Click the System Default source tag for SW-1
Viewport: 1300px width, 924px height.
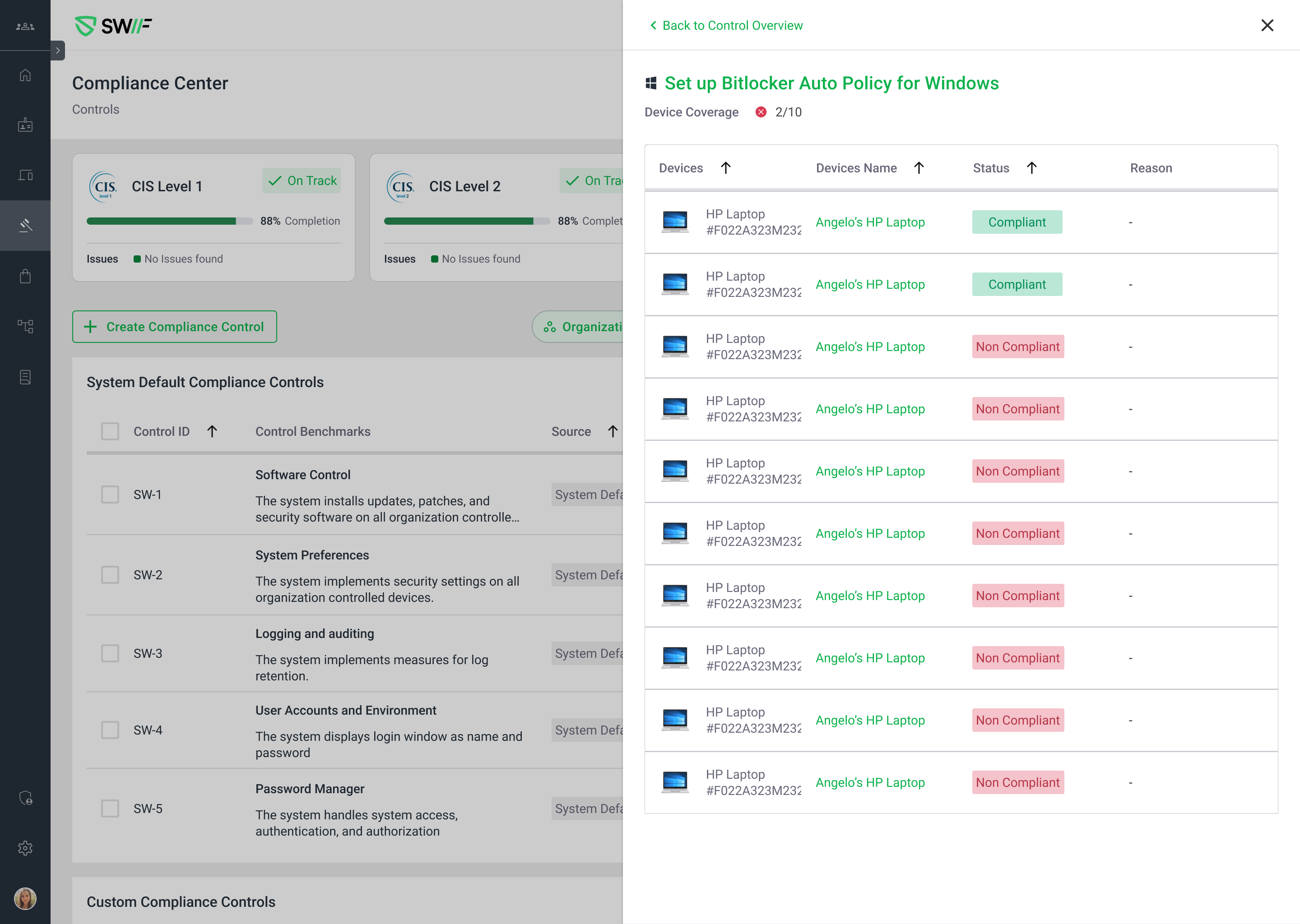(x=587, y=494)
